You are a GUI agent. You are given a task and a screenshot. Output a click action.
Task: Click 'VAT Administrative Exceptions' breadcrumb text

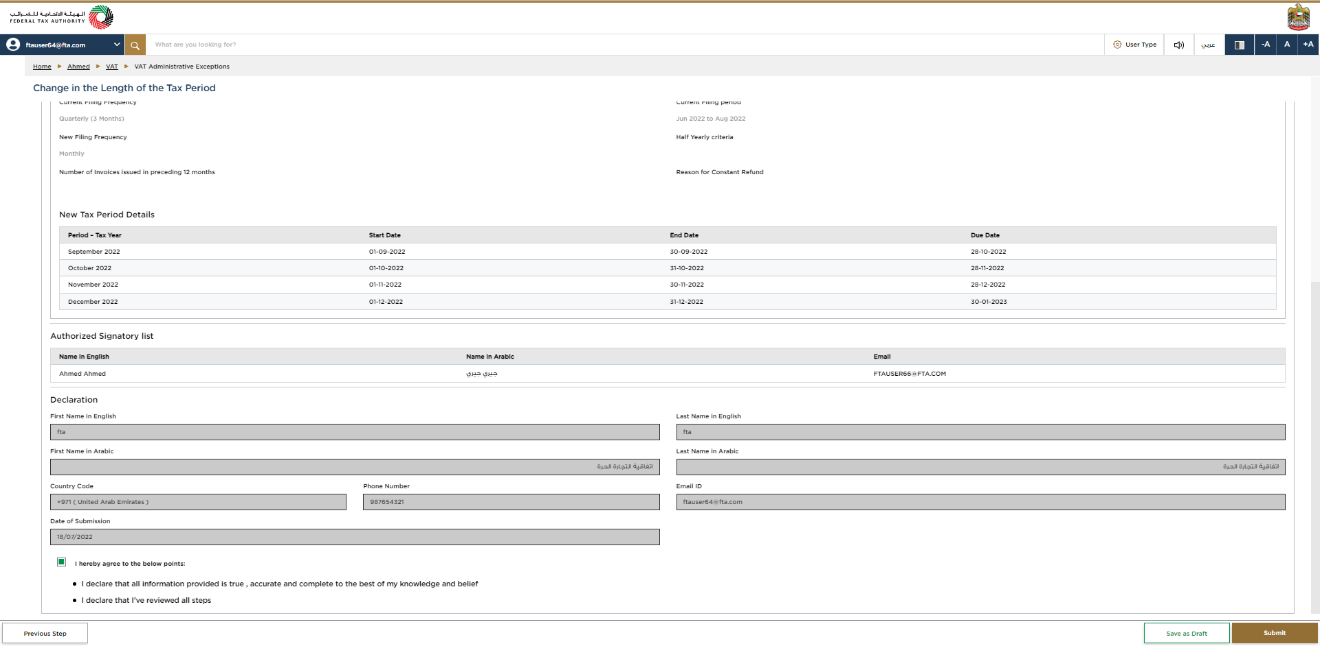point(182,67)
